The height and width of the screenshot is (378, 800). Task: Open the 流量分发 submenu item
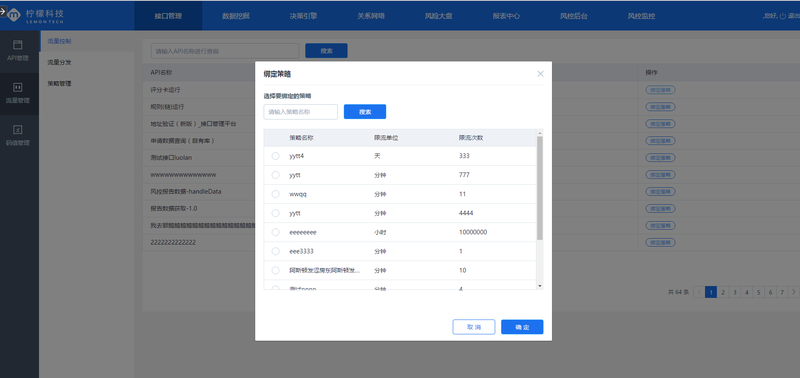tap(86, 62)
